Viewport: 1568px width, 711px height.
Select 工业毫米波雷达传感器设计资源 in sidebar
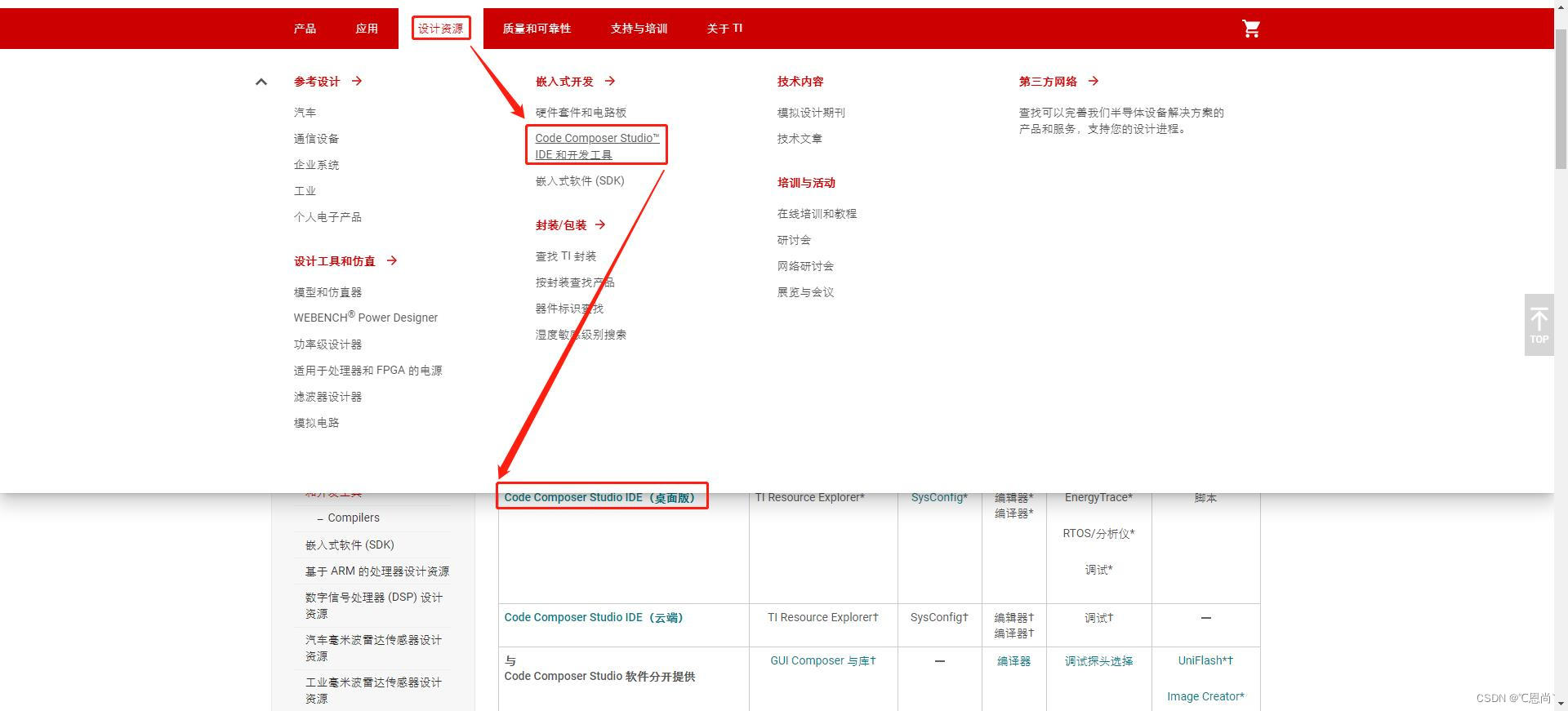click(x=373, y=691)
